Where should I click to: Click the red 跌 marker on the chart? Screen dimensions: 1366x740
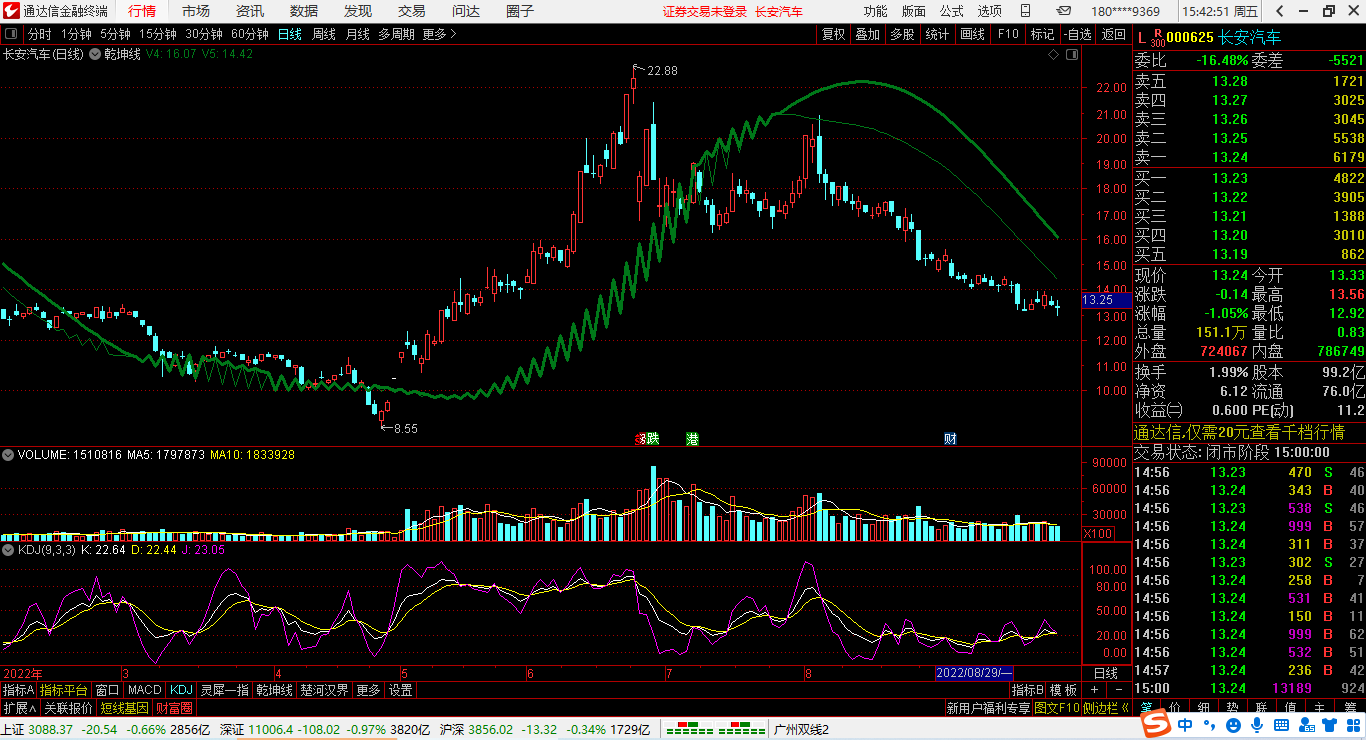652,438
